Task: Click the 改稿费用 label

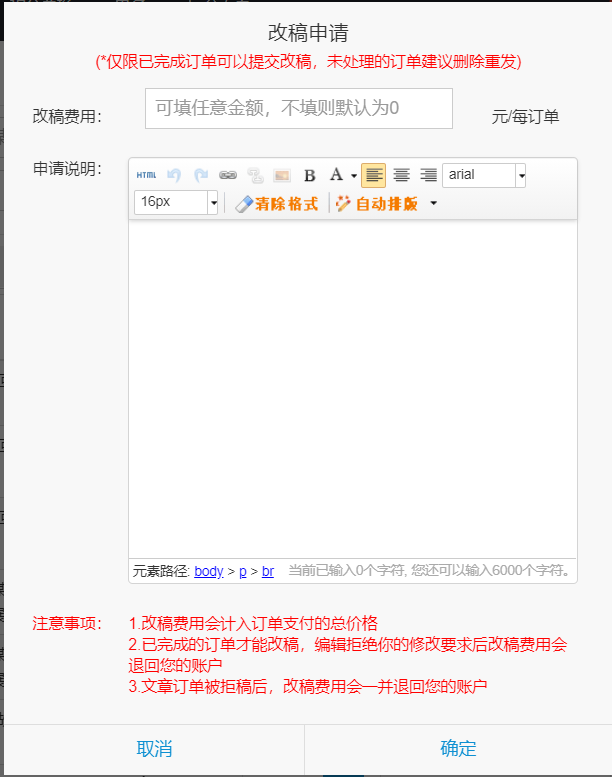Action: pyautogui.click(x=67, y=116)
